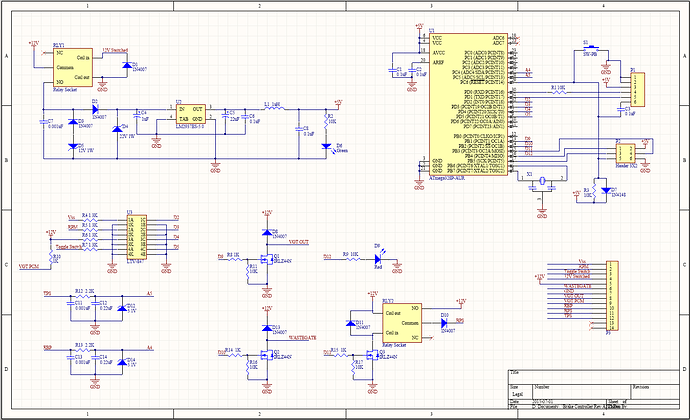Viewport: 690px width, 420px height.
Task: Select capacitor C7 0.001uF
Action: tap(44, 121)
